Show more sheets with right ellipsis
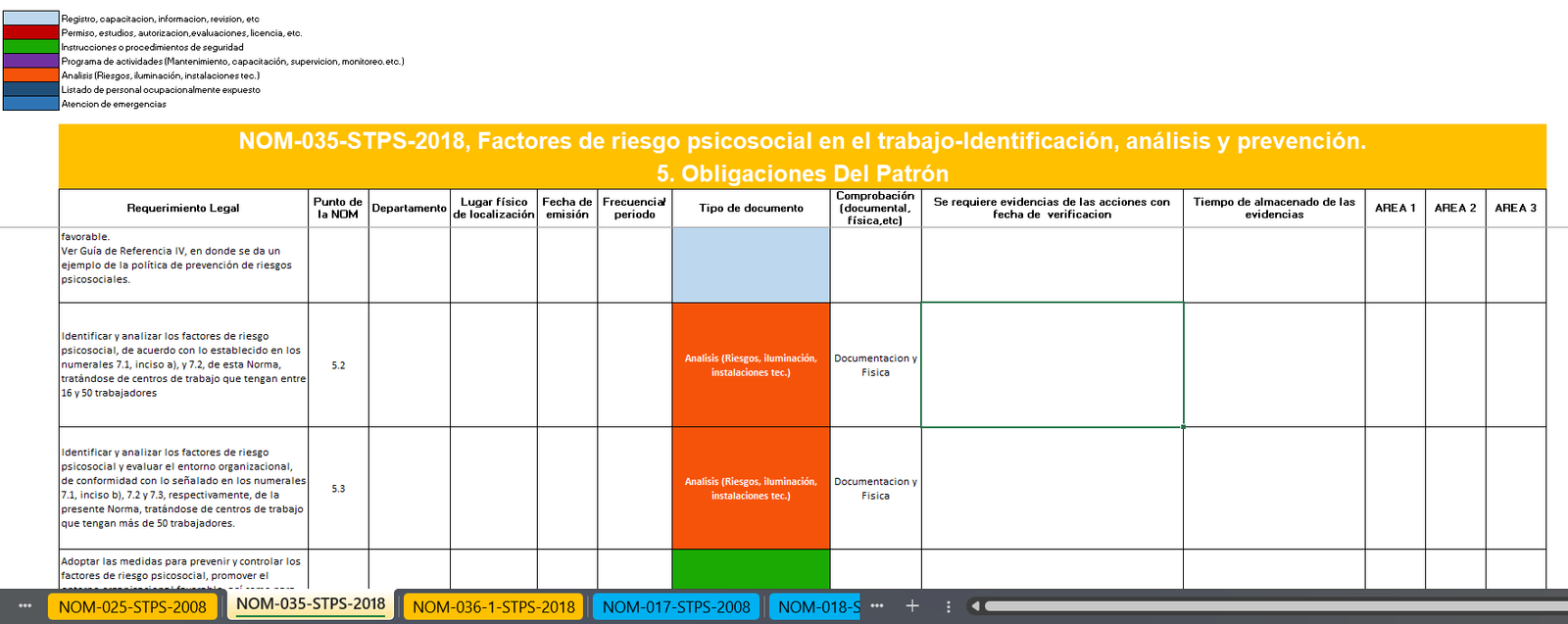This screenshot has height=624, width=1568. pyautogui.click(x=877, y=606)
